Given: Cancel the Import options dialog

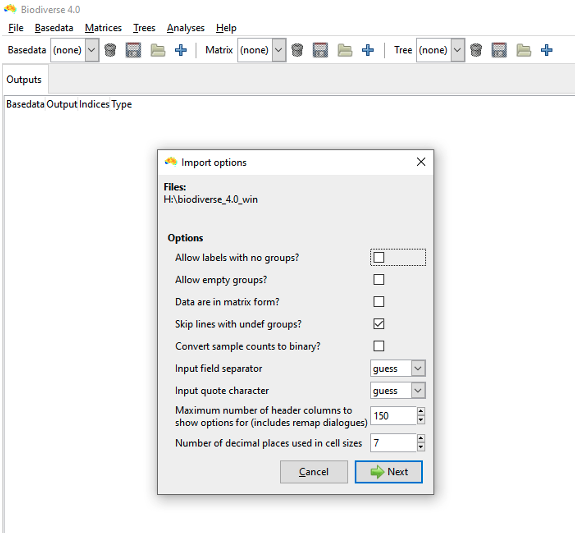Looking at the screenshot, I should (314, 472).
